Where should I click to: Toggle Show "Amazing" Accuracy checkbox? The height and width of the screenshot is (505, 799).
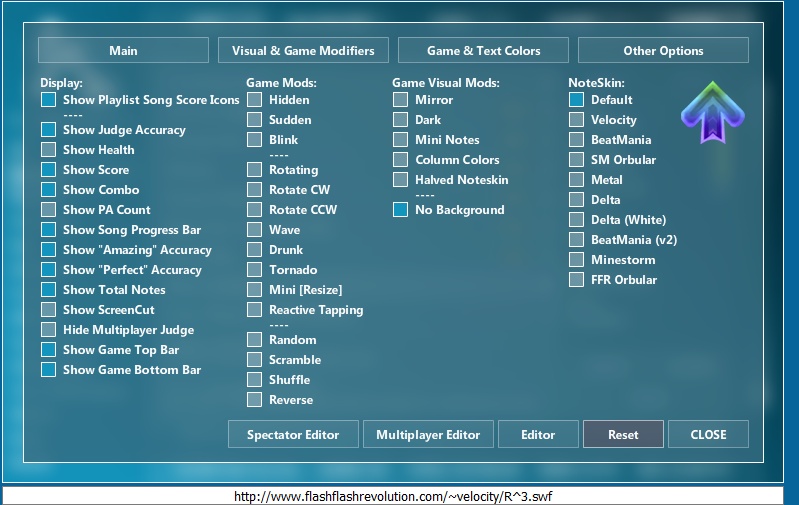pyautogui.click(x=48, y=250)
